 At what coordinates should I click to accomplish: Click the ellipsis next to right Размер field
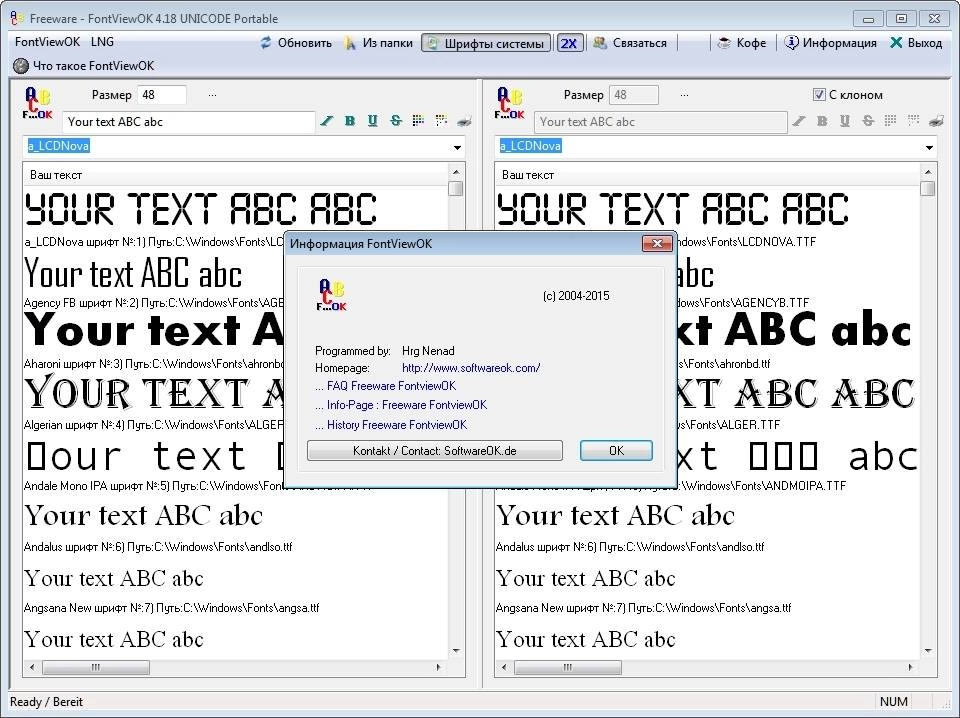pyautogui.click(x=684, y=95)
